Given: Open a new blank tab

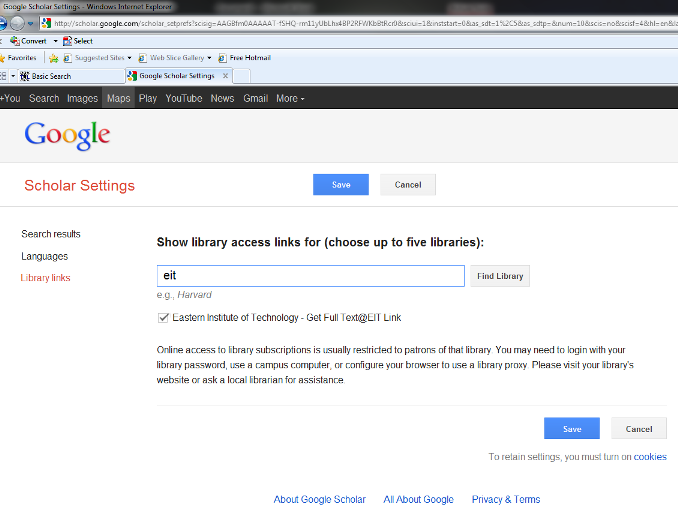Looking at the screenshot, I should 242,76.
